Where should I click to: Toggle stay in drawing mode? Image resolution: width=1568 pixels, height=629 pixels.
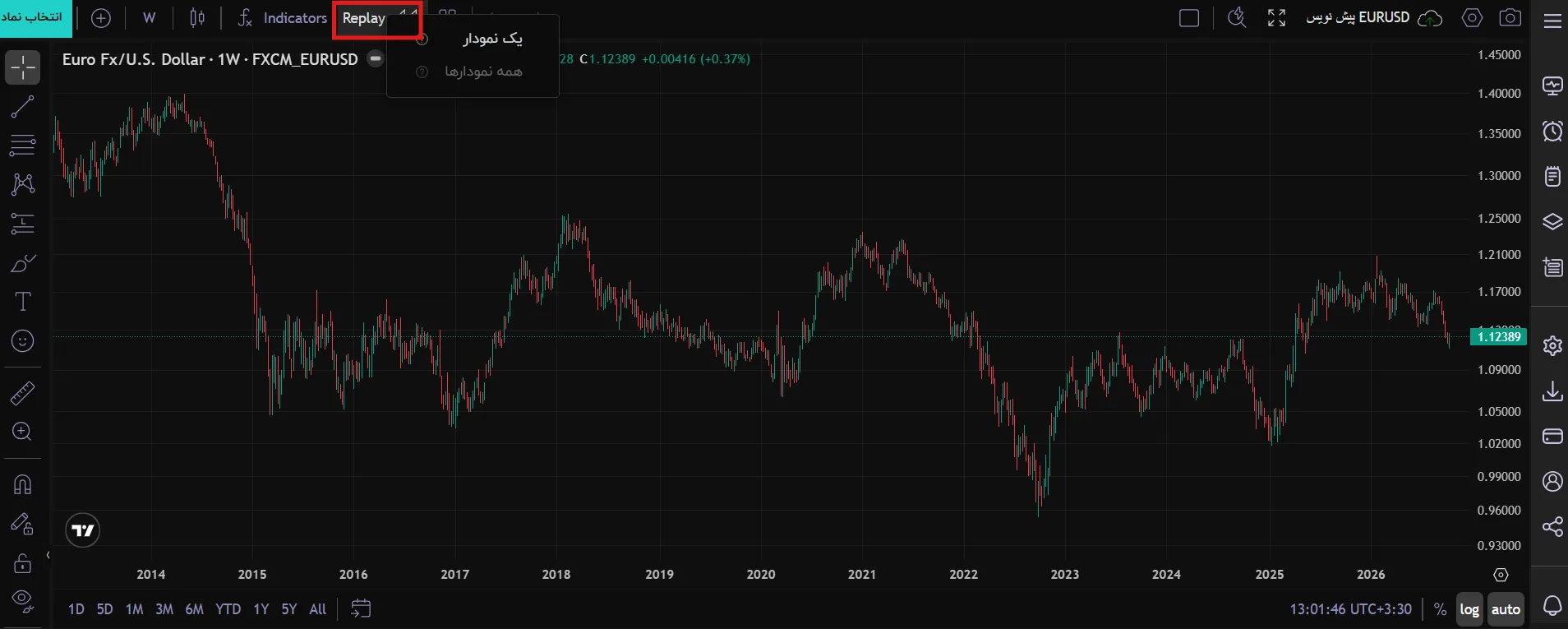(23, 524)
